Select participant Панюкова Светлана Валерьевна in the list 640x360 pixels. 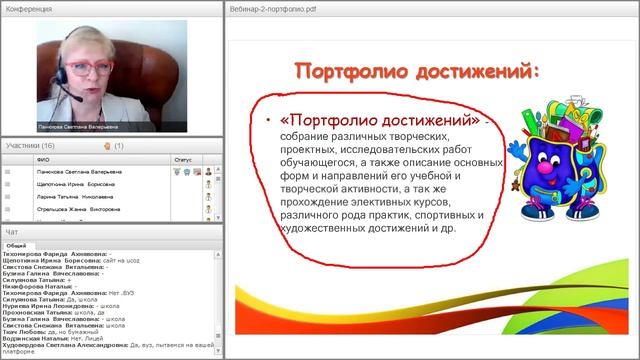[x=79, y=172]
